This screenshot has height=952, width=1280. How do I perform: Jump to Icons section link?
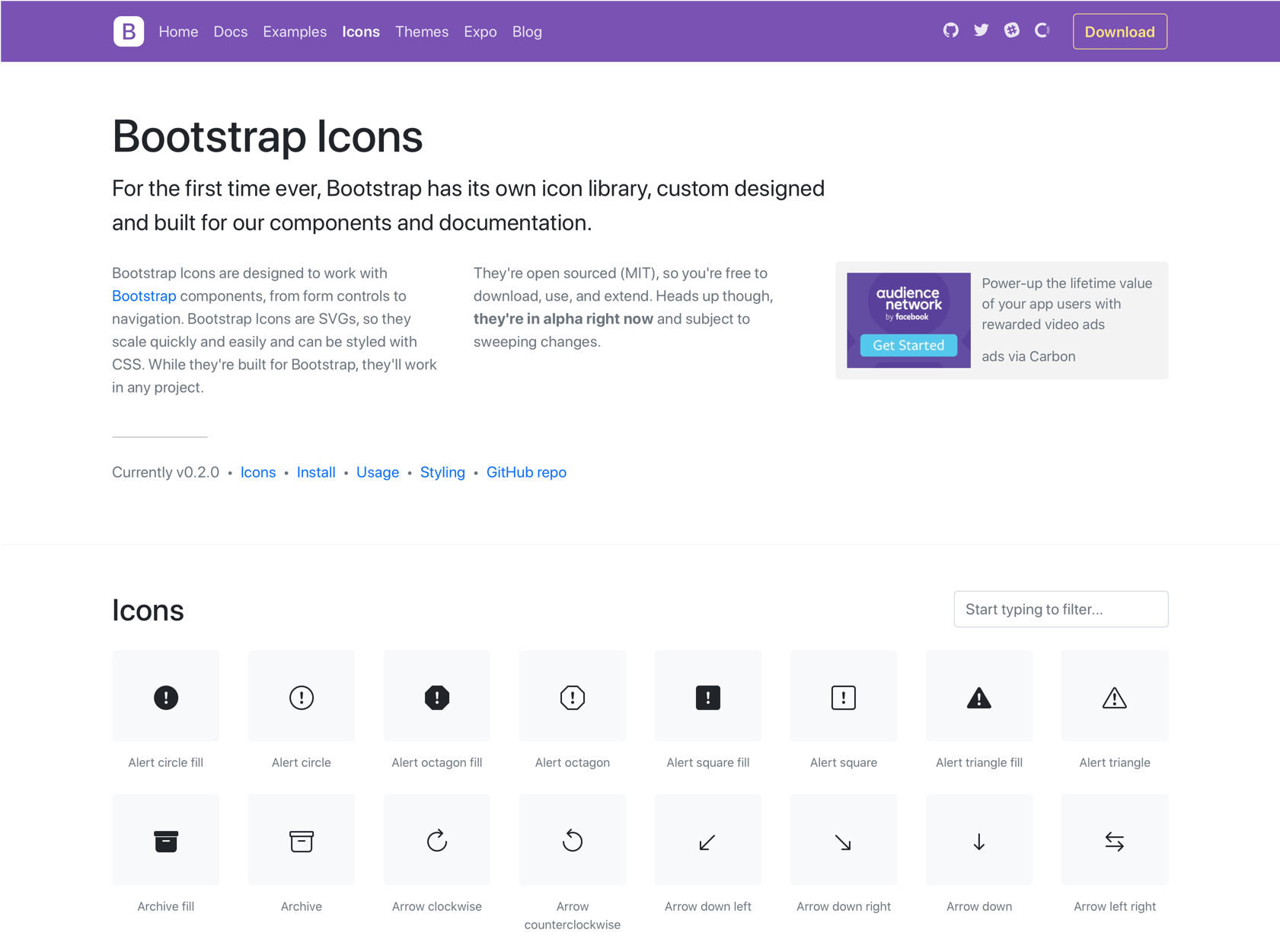tap(258, 472)
